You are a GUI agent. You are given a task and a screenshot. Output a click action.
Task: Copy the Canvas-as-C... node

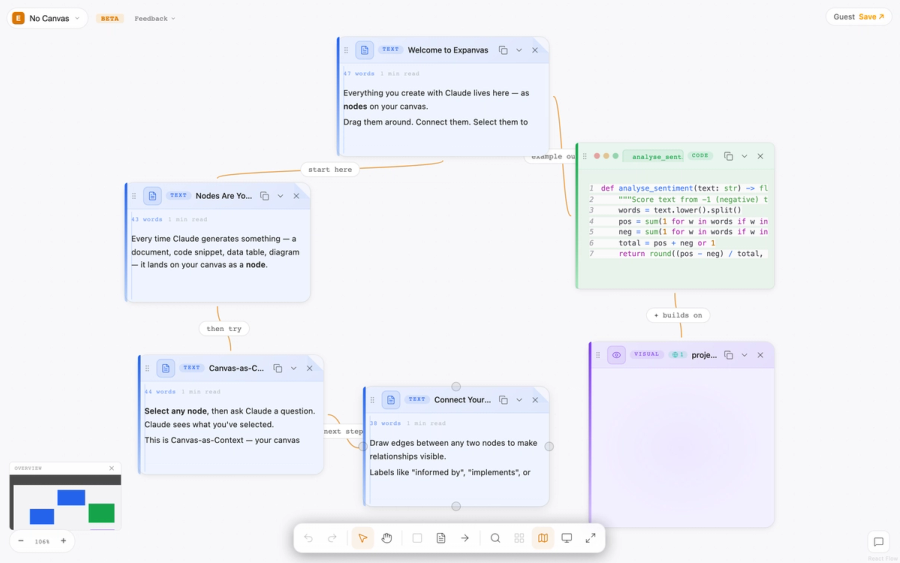tap(278, 368)
